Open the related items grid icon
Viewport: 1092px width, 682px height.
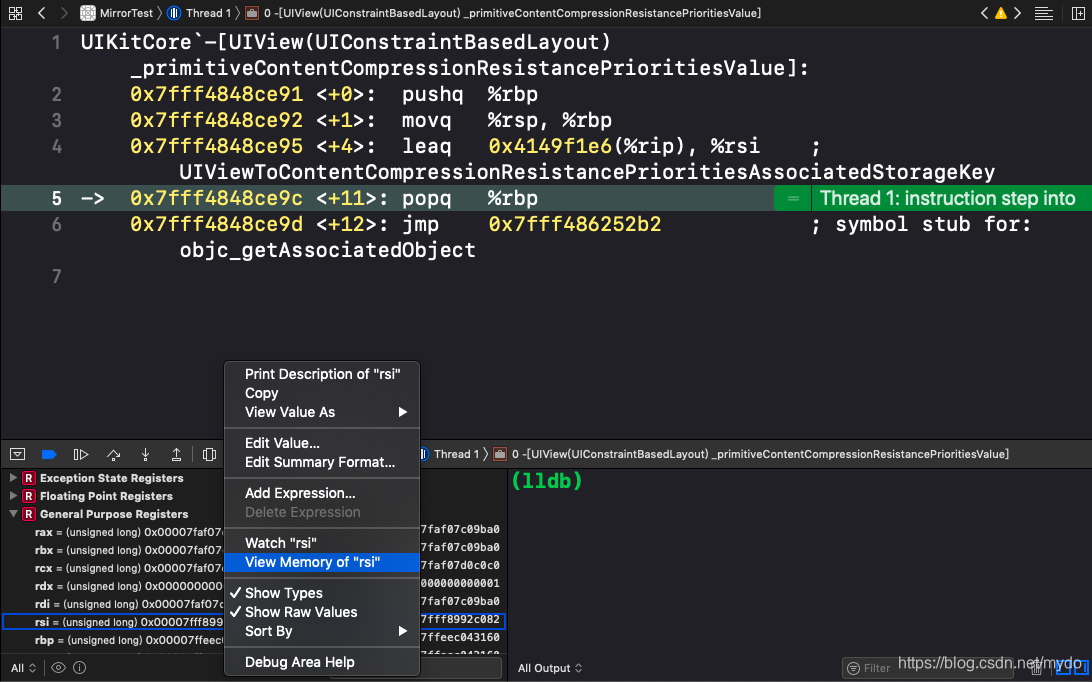(x=15, y=13)
